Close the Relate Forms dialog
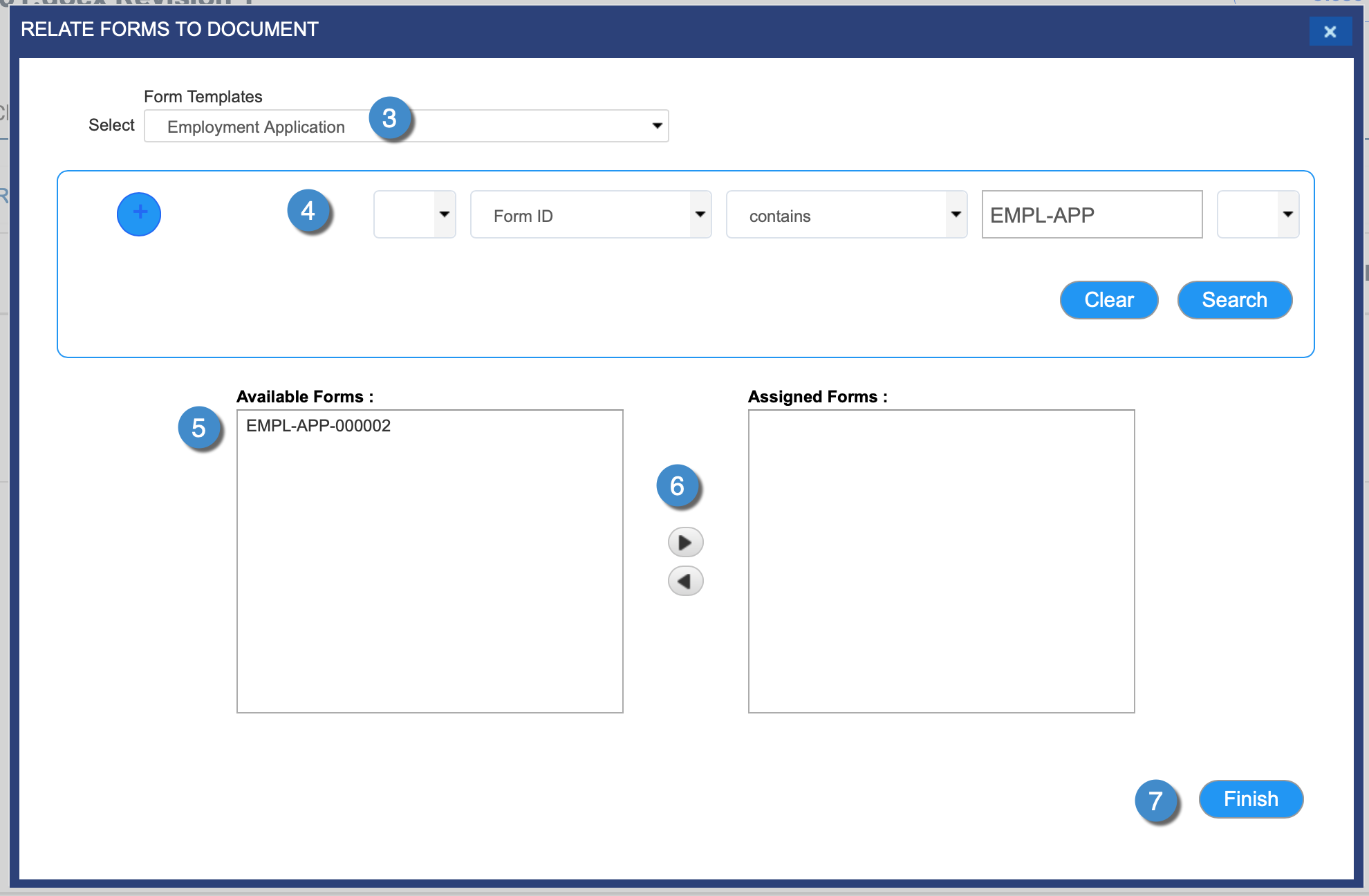This screenshot has height=896, width=1369. click(x=1330, y=32)
